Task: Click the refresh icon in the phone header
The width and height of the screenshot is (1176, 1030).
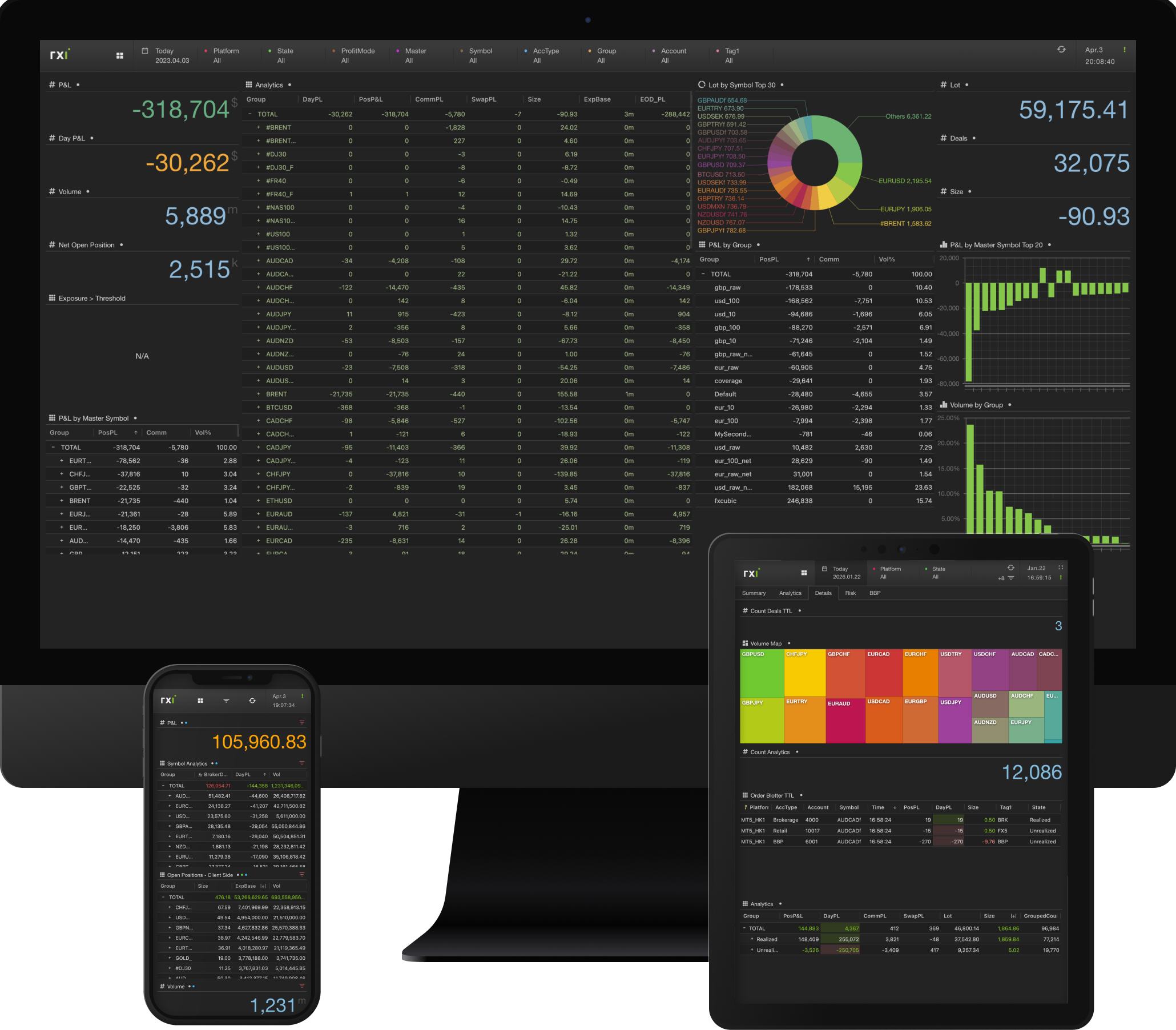Action: [252, 701]
